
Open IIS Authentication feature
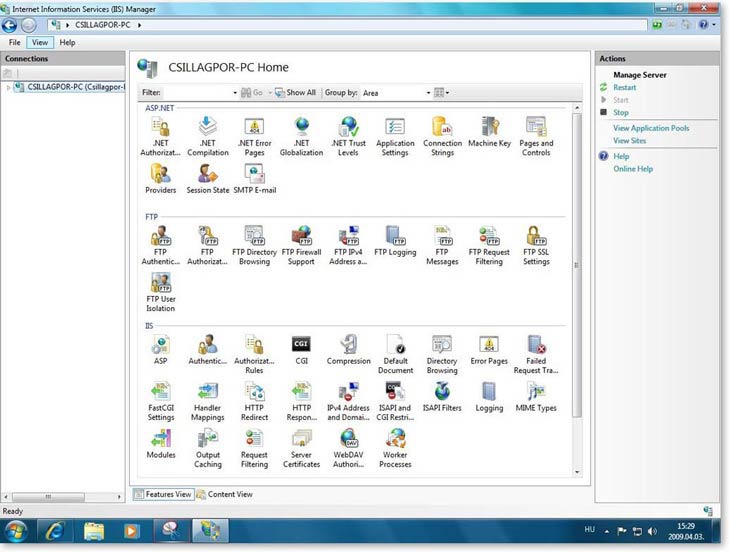pos(208,350)
